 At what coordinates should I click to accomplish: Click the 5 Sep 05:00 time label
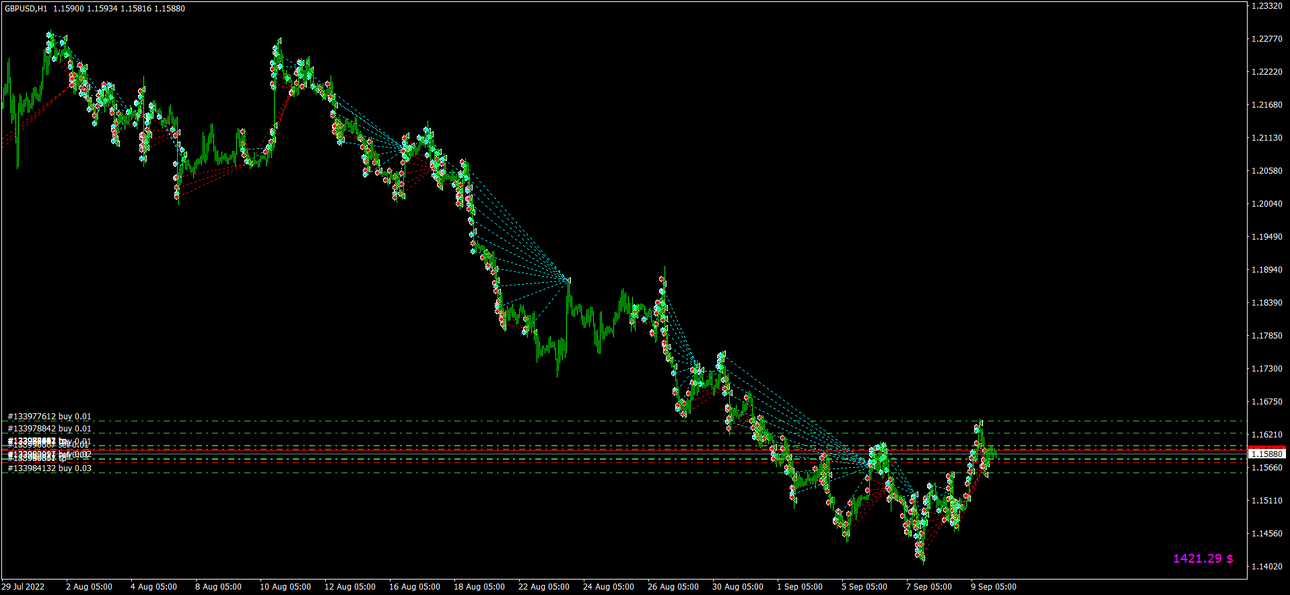pyautogui.click(x=865, y=587)
